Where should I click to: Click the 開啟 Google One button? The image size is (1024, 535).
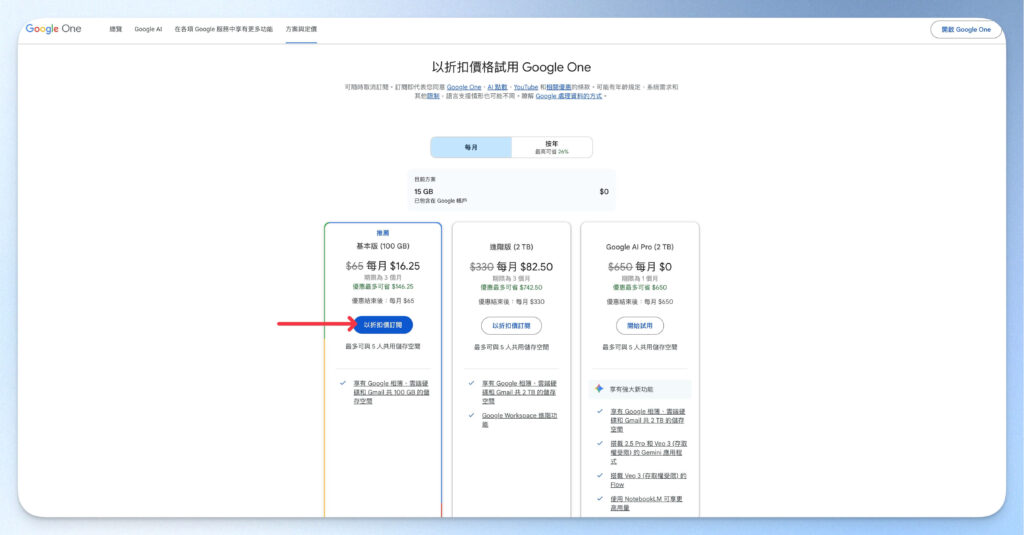pos(966,29)
